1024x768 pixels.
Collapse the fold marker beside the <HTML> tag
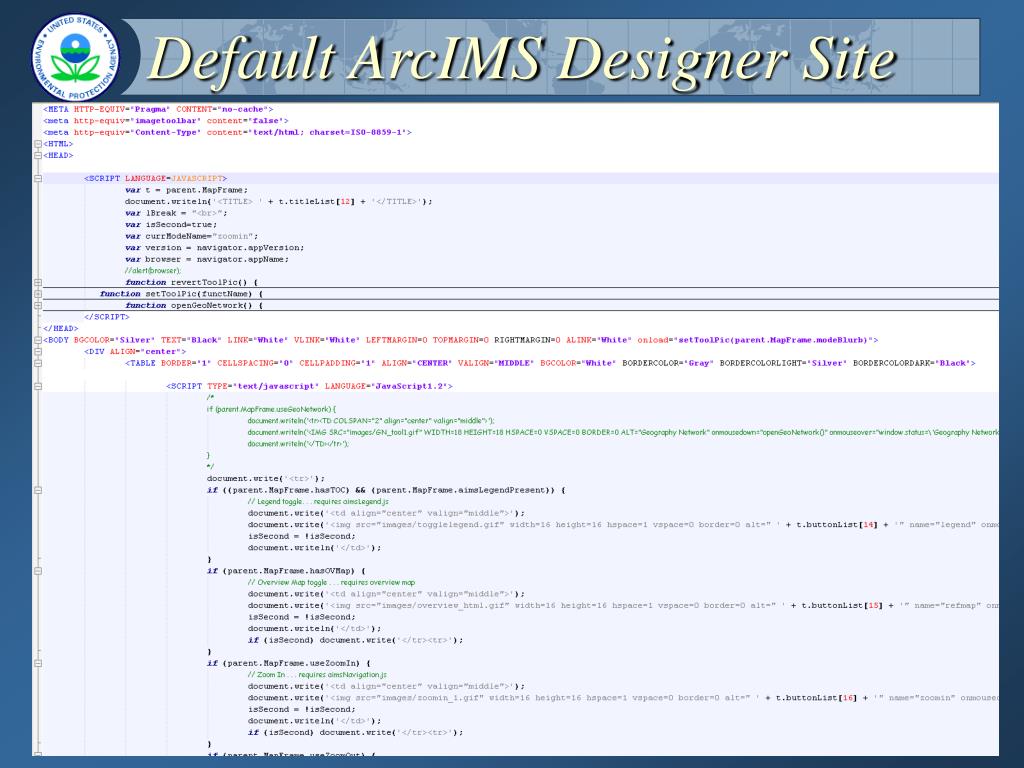[x=38, y=144]
